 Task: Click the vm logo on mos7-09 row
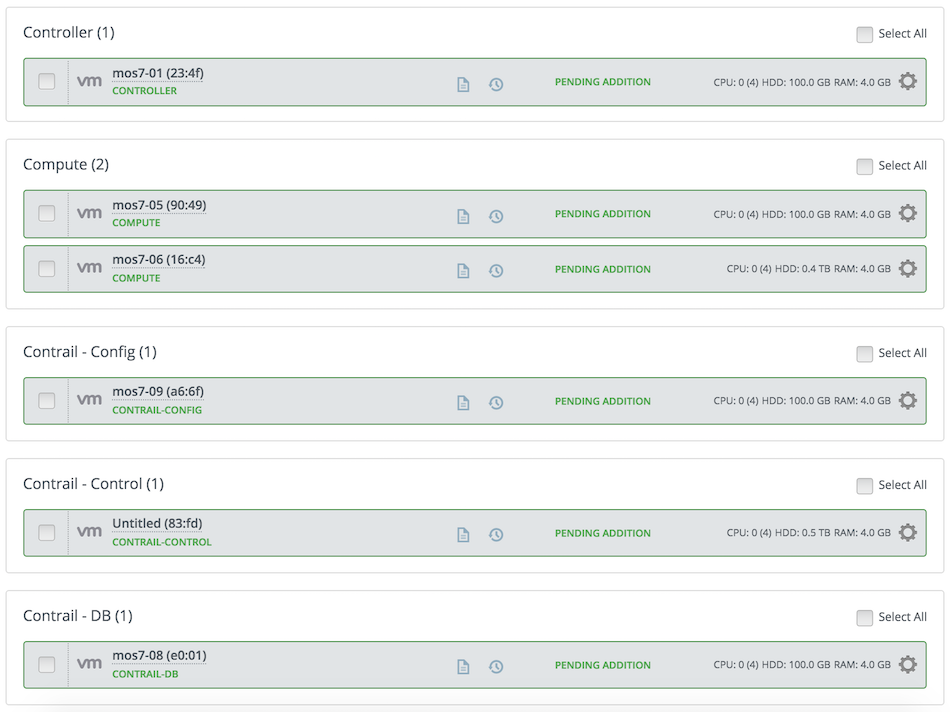(x=89, y=400)
